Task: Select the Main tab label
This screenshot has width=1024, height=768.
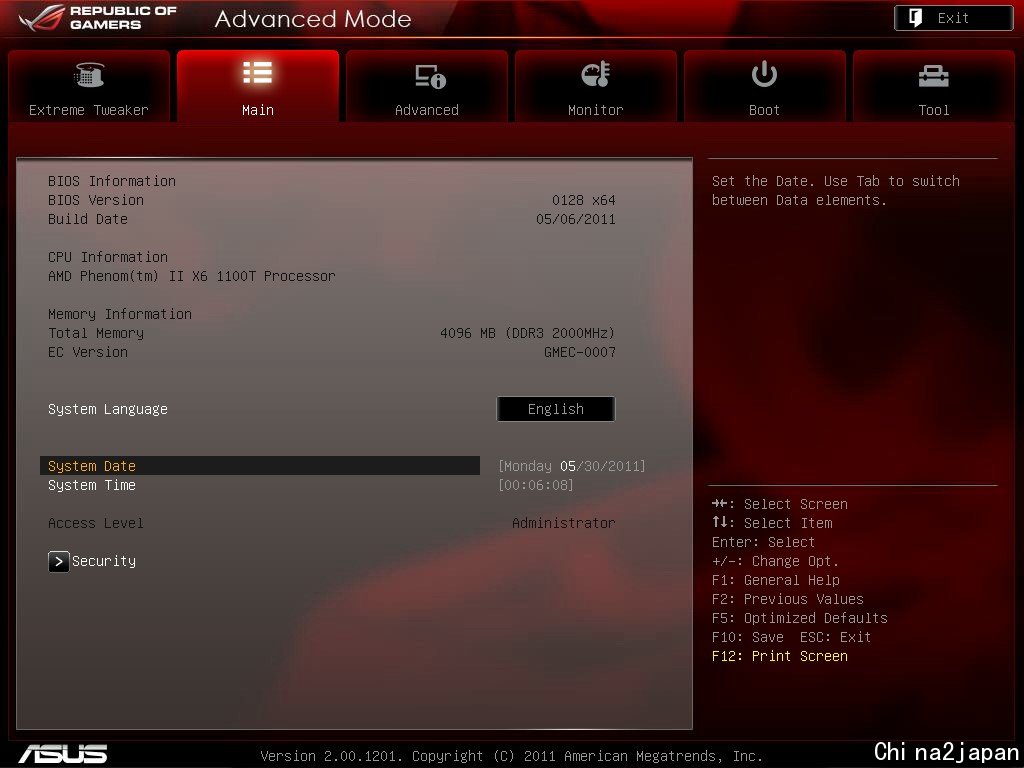Action: tap(257, 110)
